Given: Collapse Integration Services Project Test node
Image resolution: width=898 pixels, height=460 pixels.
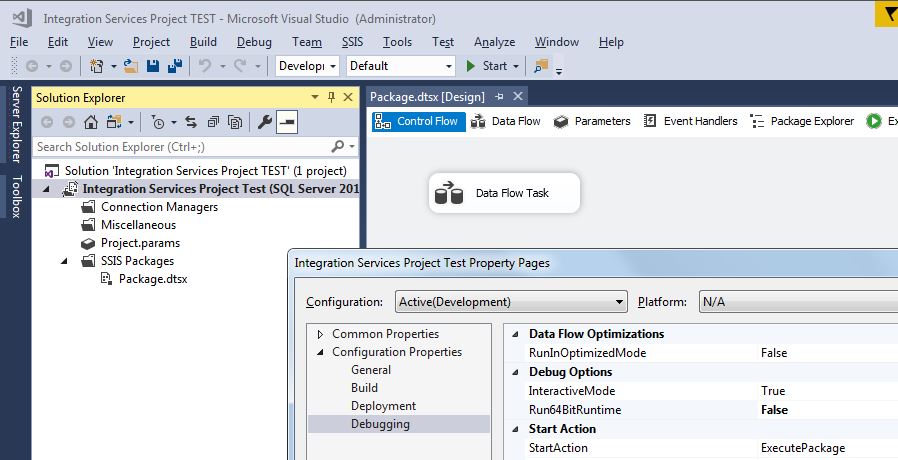Looking at the screenshot, I should [x=47, y=188].
